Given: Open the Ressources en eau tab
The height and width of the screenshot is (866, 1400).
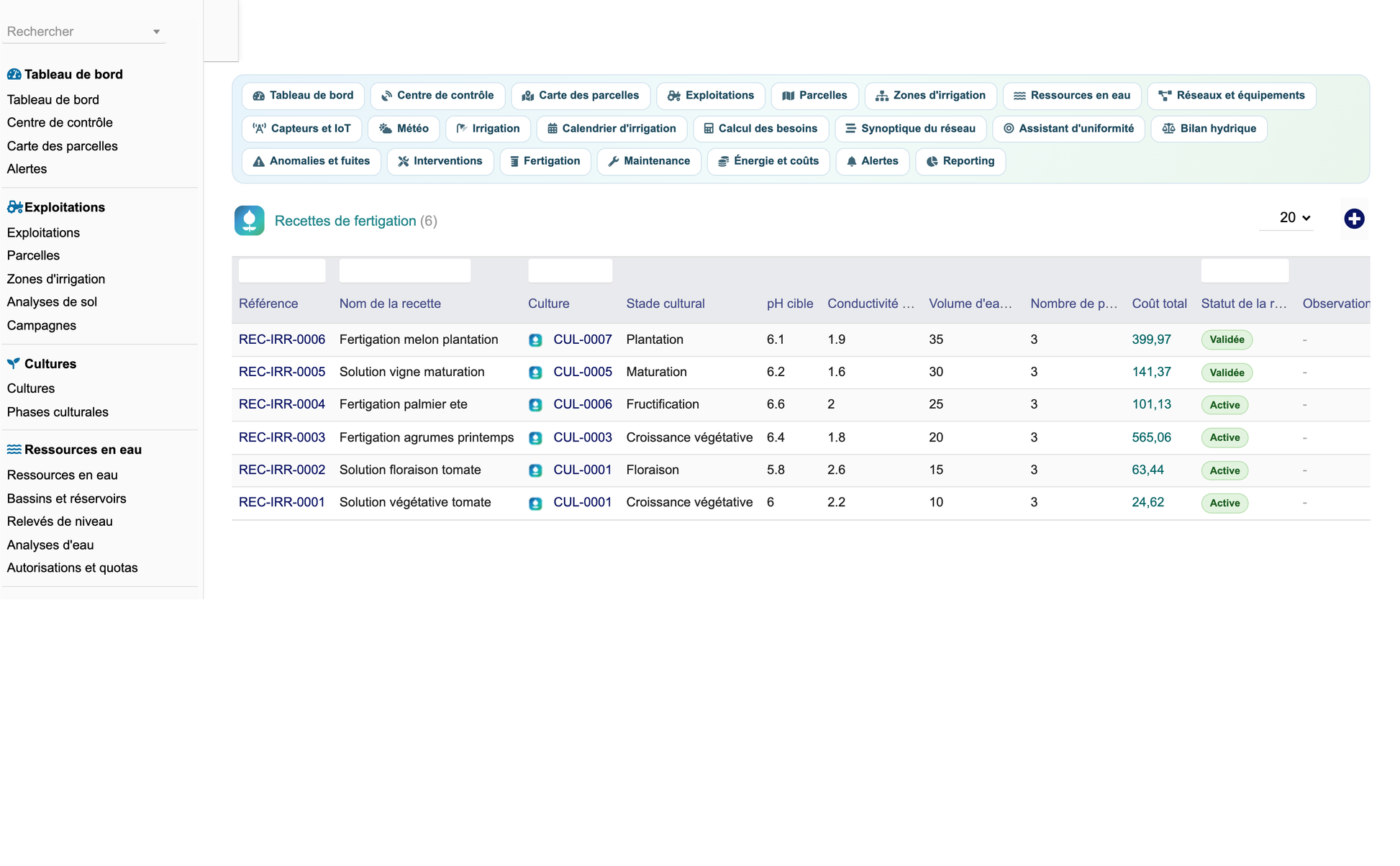Looking at the screenshot, I should [1071, 96].
